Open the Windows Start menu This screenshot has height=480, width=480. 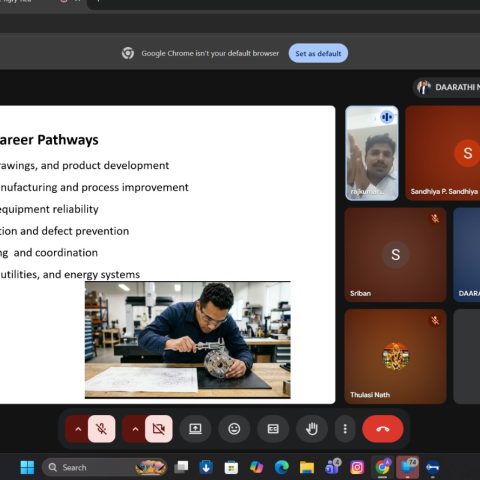pos(27,467)
